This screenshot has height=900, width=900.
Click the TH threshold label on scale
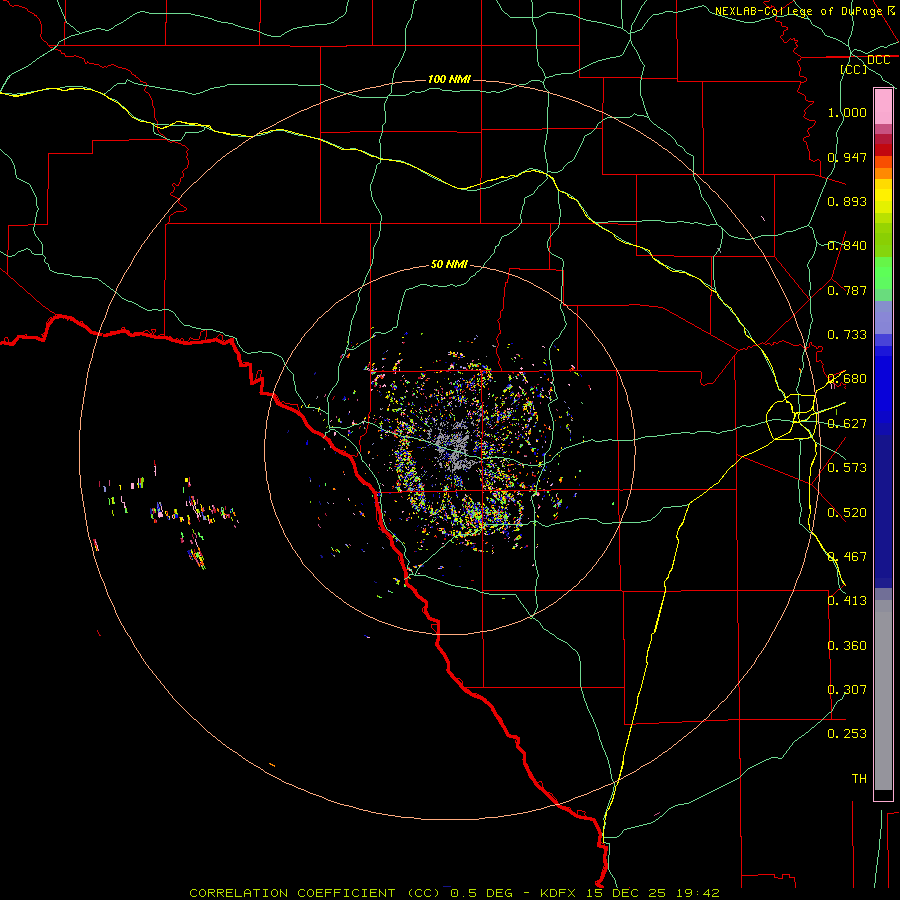859,779
